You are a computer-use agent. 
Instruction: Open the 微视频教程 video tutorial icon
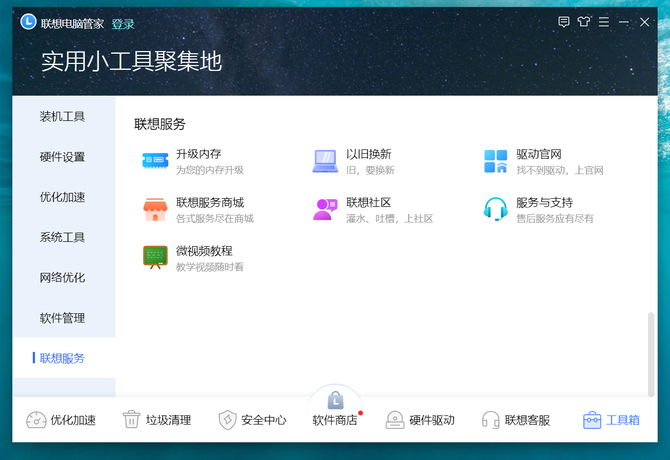pyautogui.click(x=155, y=257)
